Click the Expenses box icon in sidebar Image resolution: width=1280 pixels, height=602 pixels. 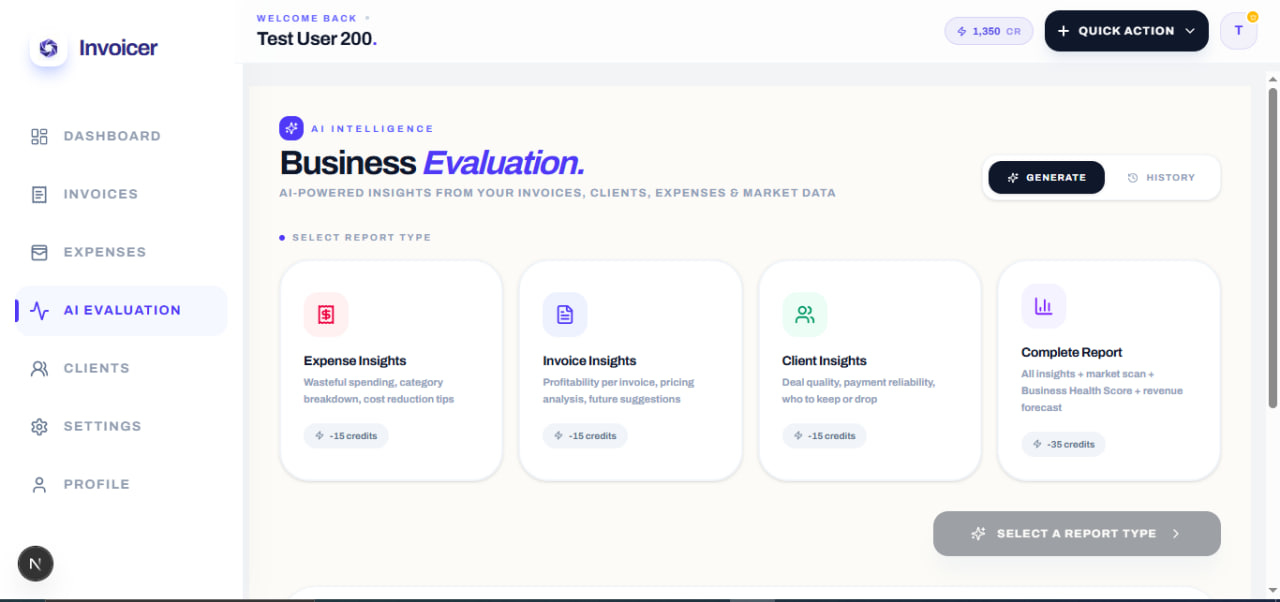coord(39,252)
